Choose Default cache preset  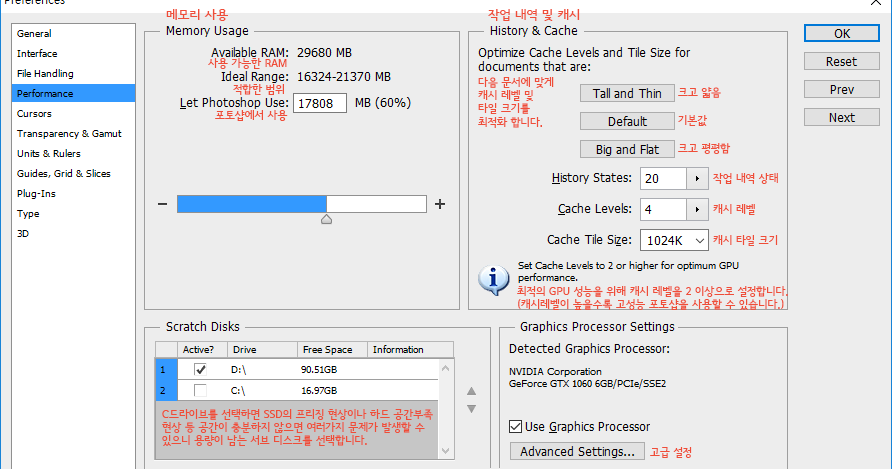pos(627,121)
